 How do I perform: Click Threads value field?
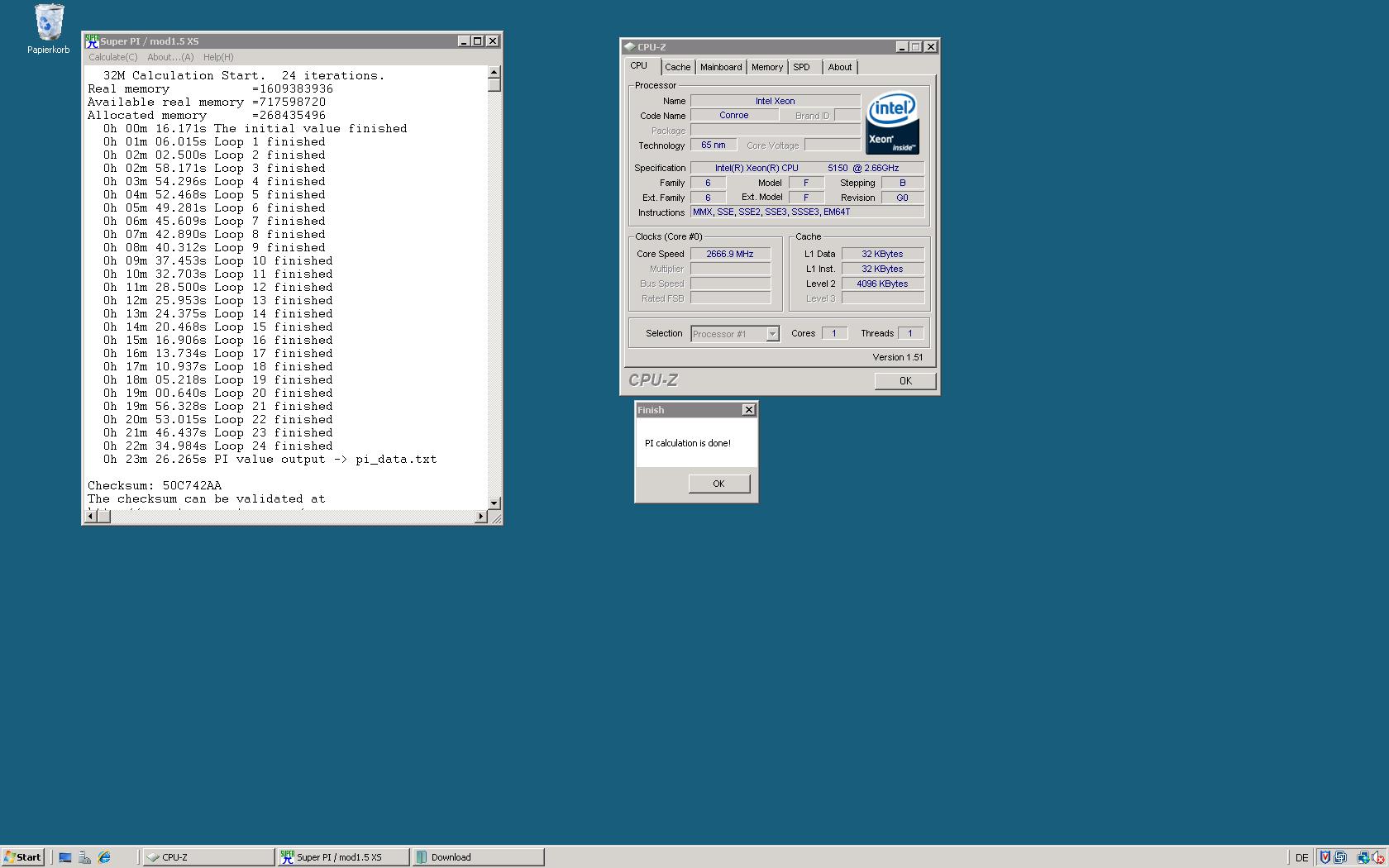point(910,334)
